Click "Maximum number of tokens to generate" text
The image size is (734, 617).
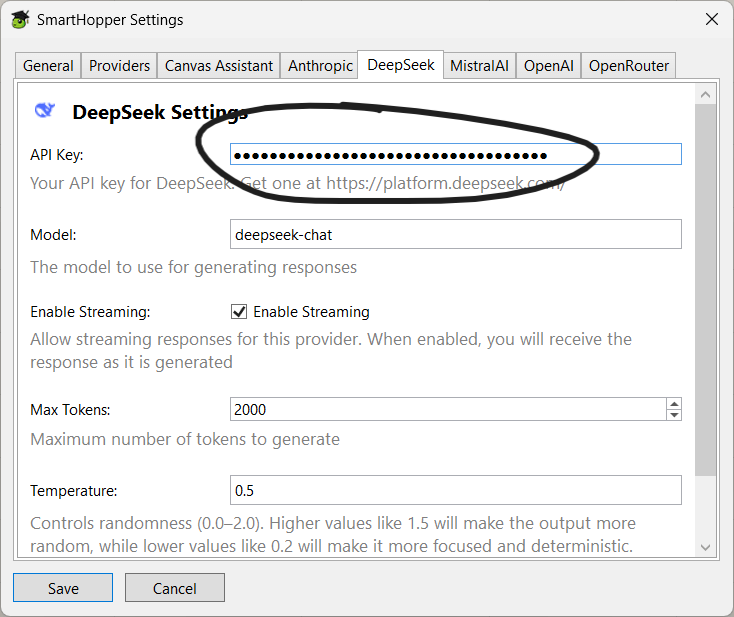tap(185, 440)
